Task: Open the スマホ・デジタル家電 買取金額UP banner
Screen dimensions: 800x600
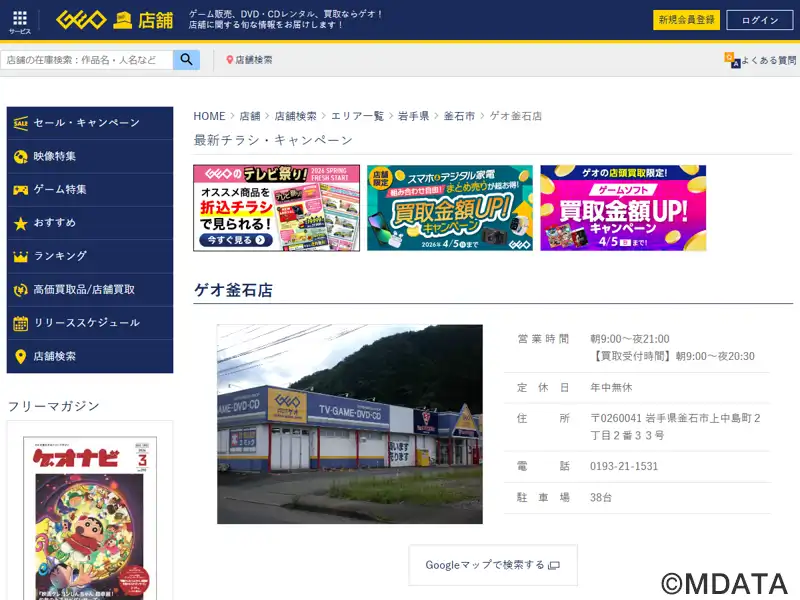Action: click(450, 208)
